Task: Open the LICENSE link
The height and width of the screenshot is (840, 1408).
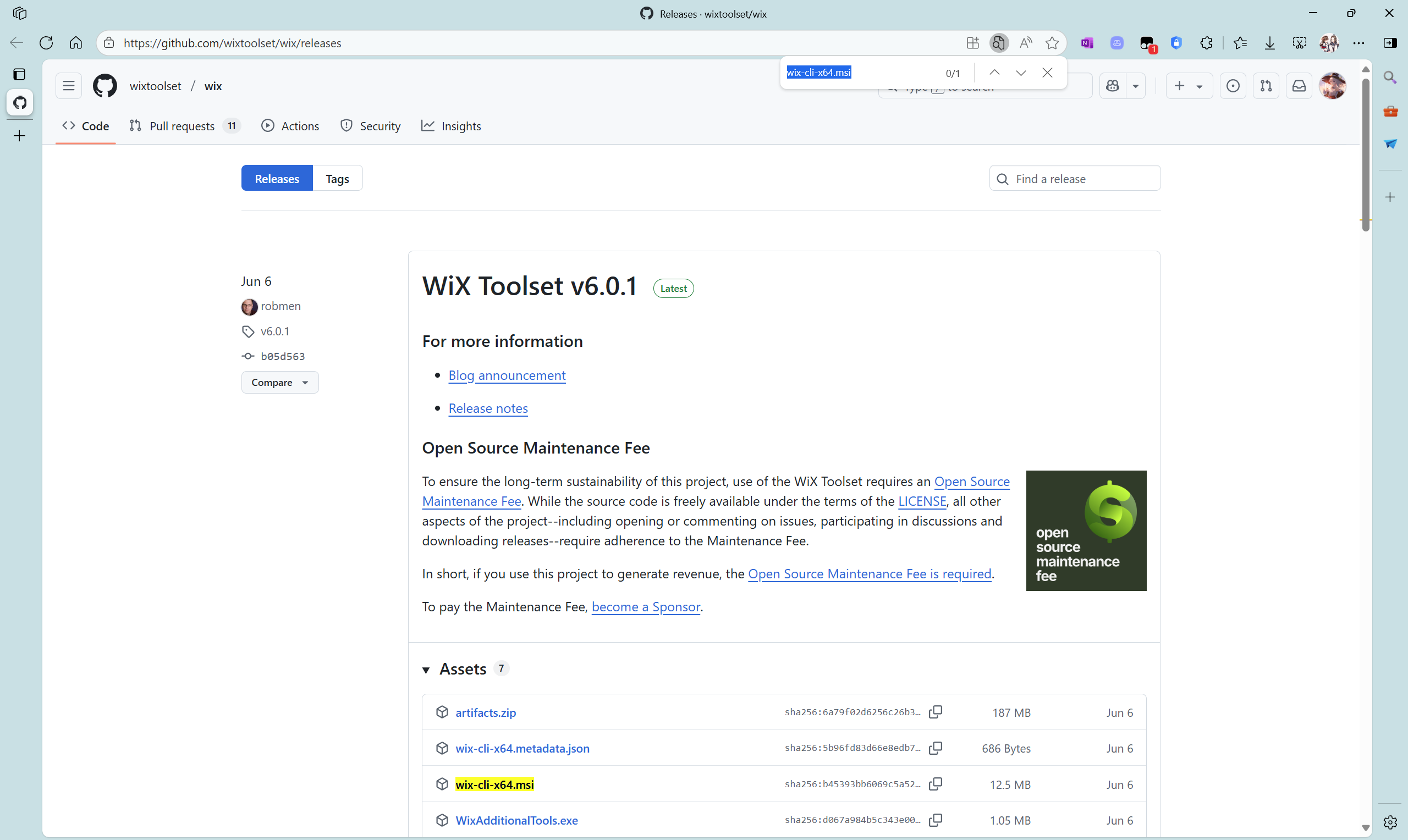Action: [922, 501]
